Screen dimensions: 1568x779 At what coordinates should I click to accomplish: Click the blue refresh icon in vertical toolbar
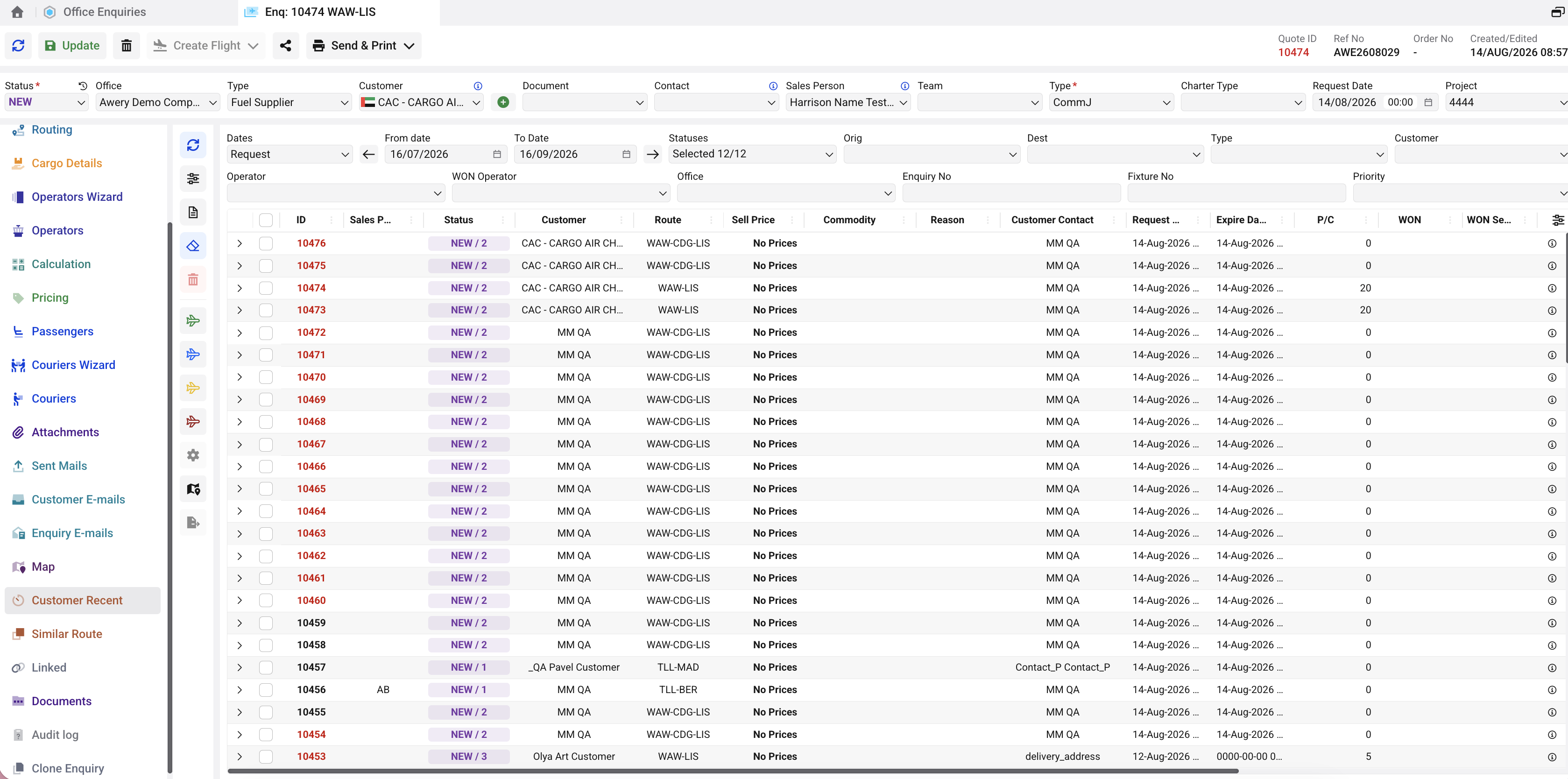pos(193,145)
